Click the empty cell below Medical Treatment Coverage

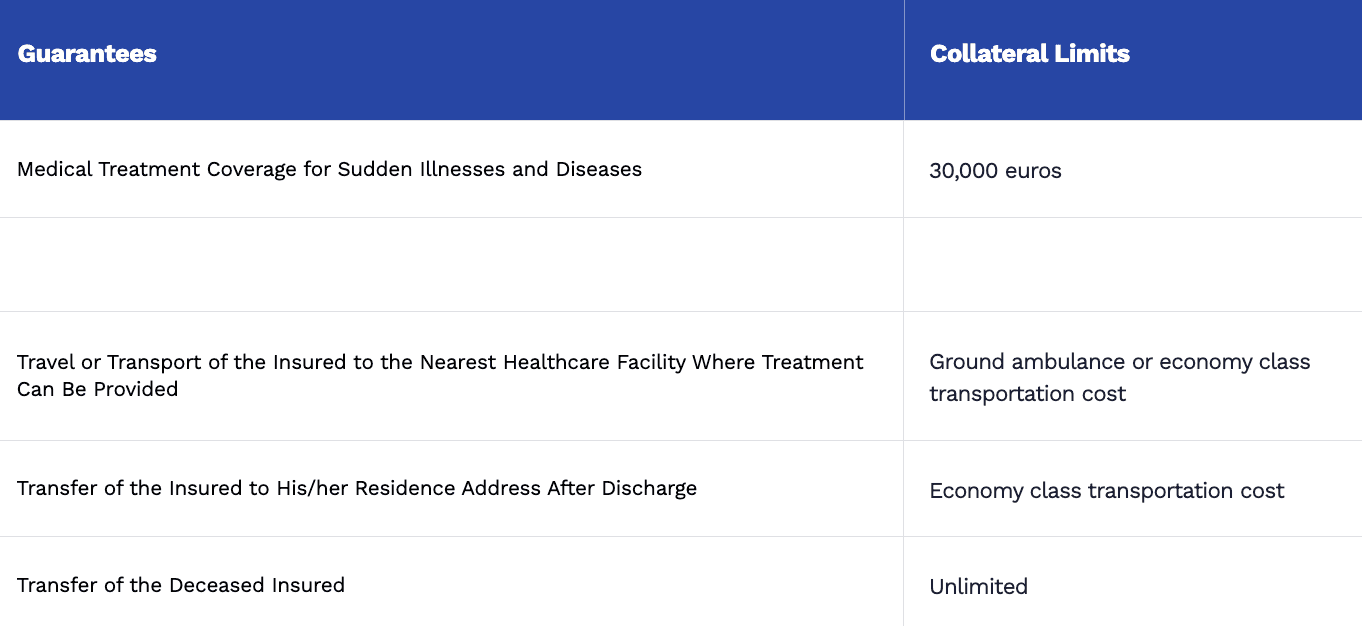(x=451, y=264)
